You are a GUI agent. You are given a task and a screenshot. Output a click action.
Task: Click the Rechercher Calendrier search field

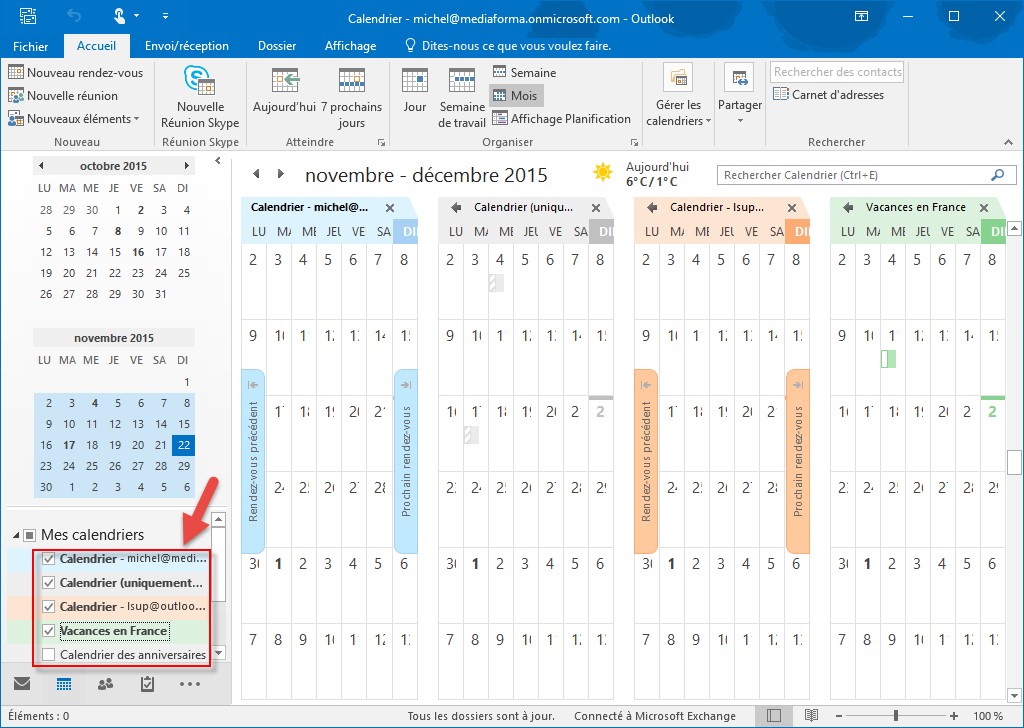tap(853, 175)
